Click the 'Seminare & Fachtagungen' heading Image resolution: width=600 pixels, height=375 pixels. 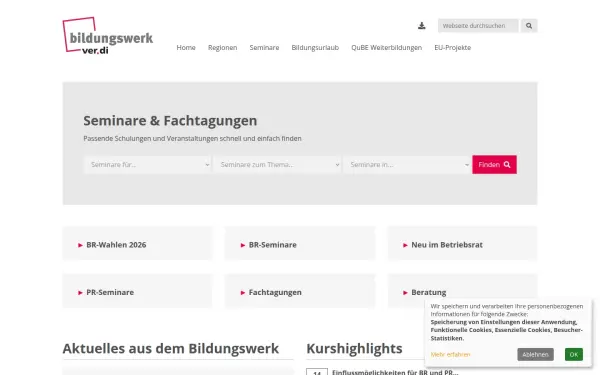click(170, 121)
